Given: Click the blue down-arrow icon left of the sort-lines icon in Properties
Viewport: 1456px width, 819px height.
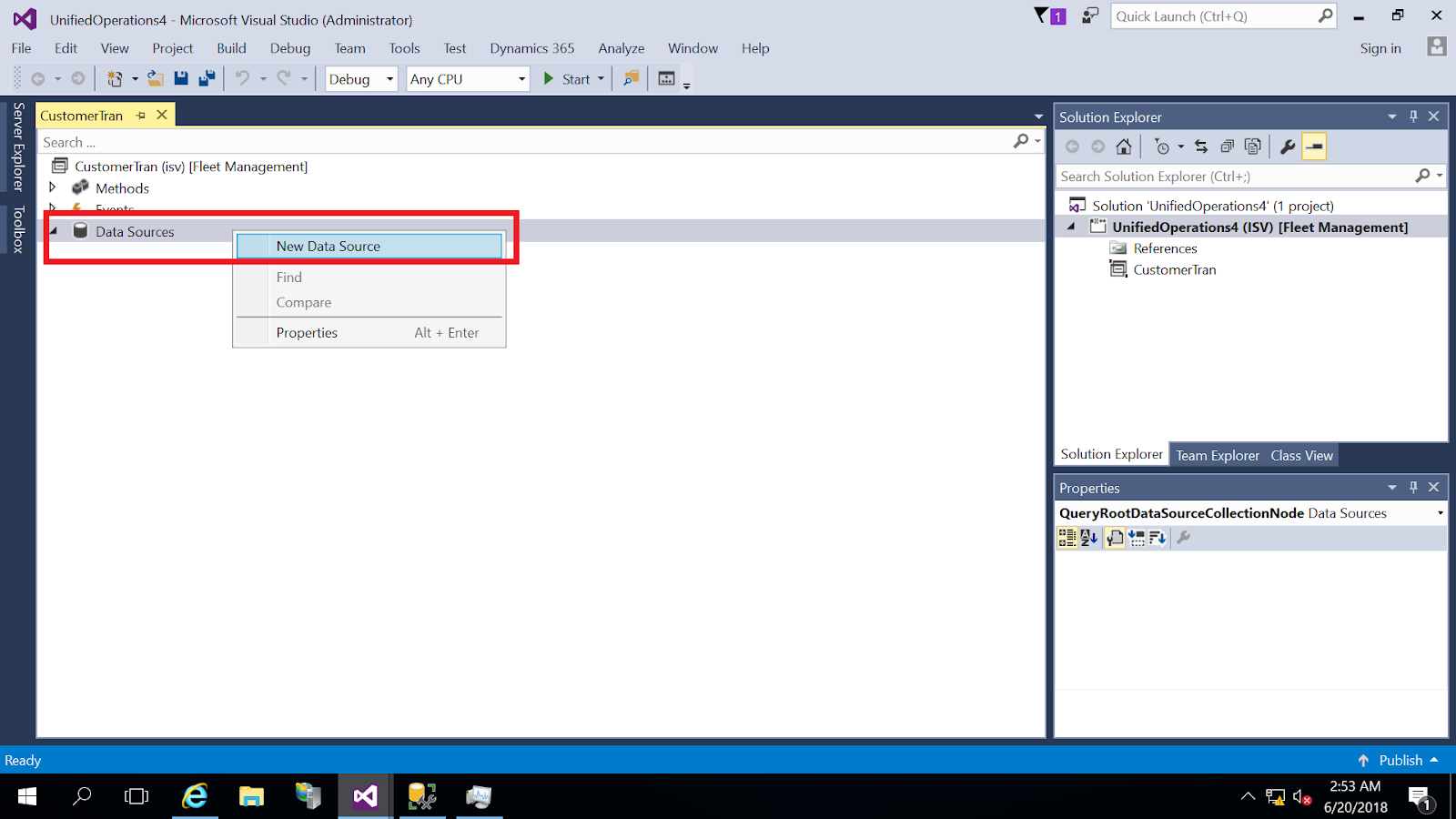Looking at the screenshot, I should click(x=1137, y=538).
